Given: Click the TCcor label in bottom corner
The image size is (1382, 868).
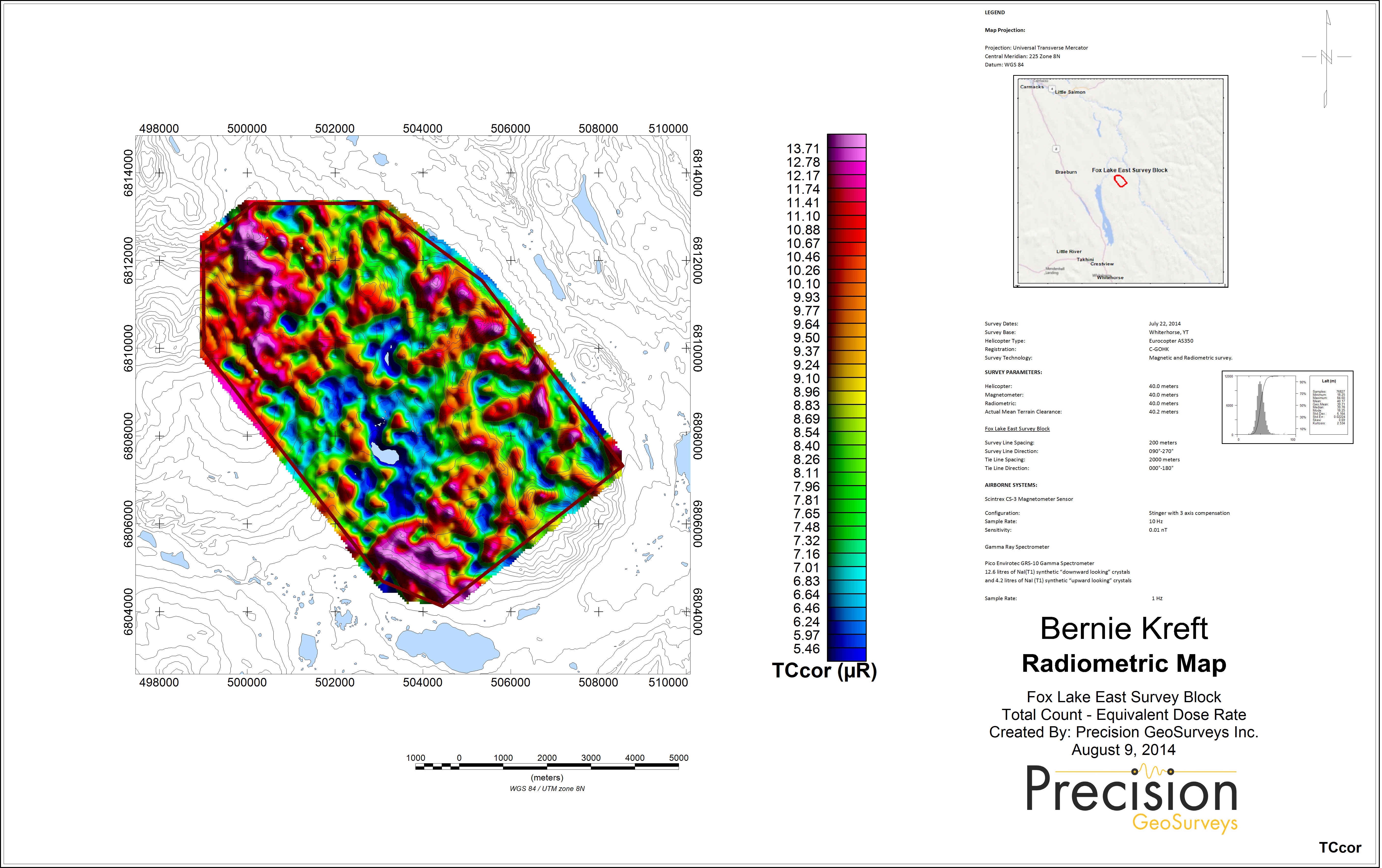Looking at the screenshot, I should (1340, 848).
